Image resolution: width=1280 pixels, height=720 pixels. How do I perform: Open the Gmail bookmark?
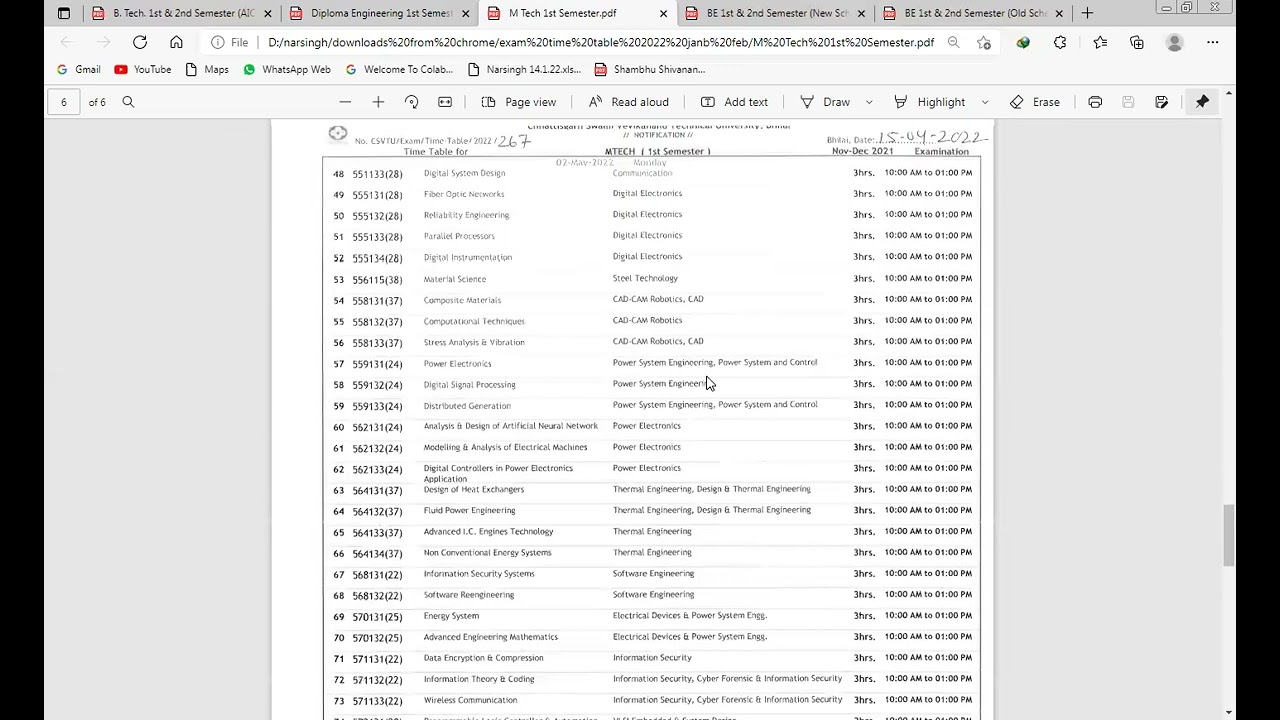(78, 69)
